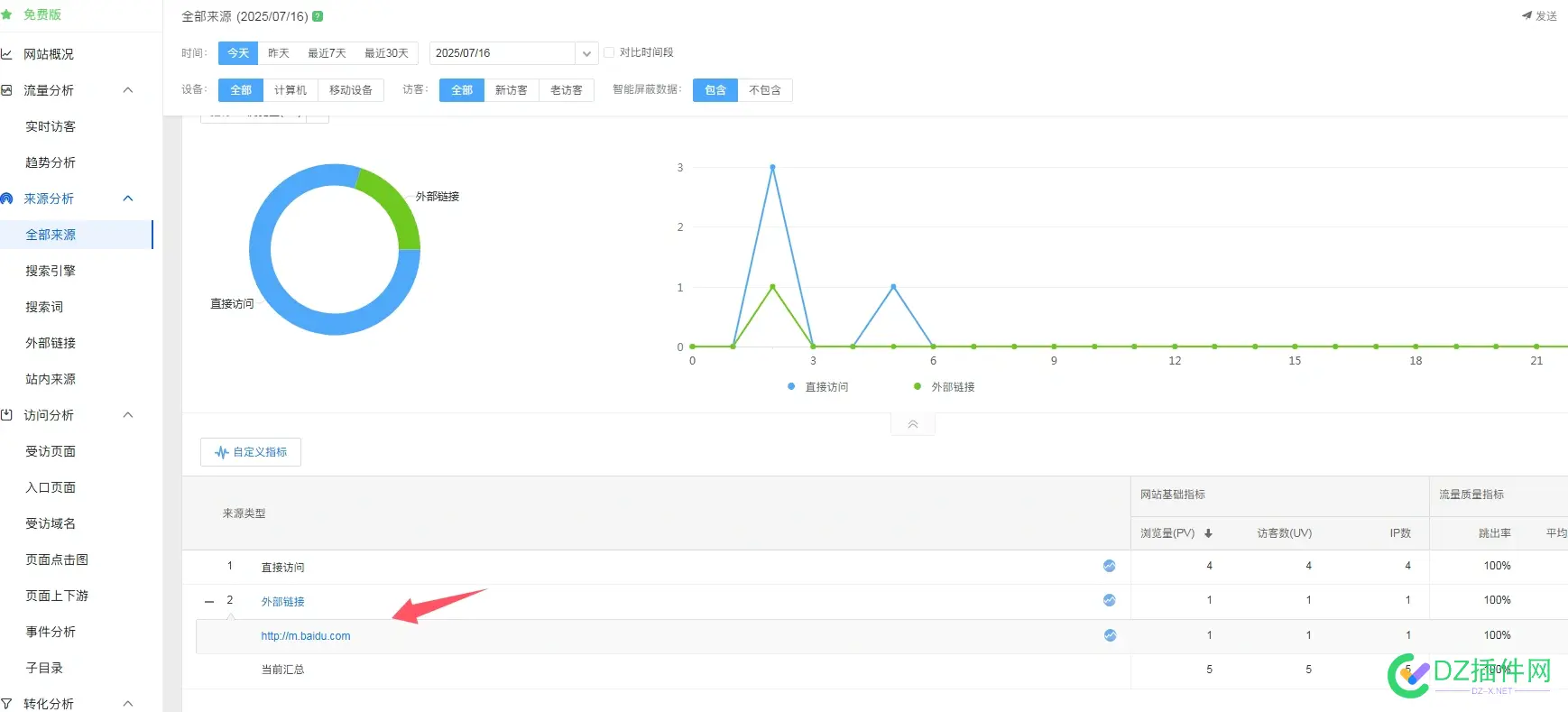Select 不包含 for smart shield data
1568x712 pixels.
coord(765,90)
